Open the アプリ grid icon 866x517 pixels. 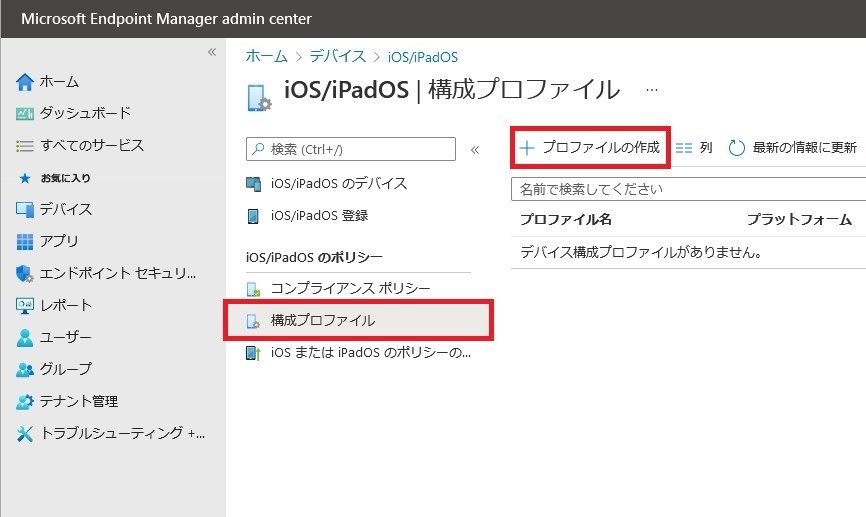[x=25, y=242]
